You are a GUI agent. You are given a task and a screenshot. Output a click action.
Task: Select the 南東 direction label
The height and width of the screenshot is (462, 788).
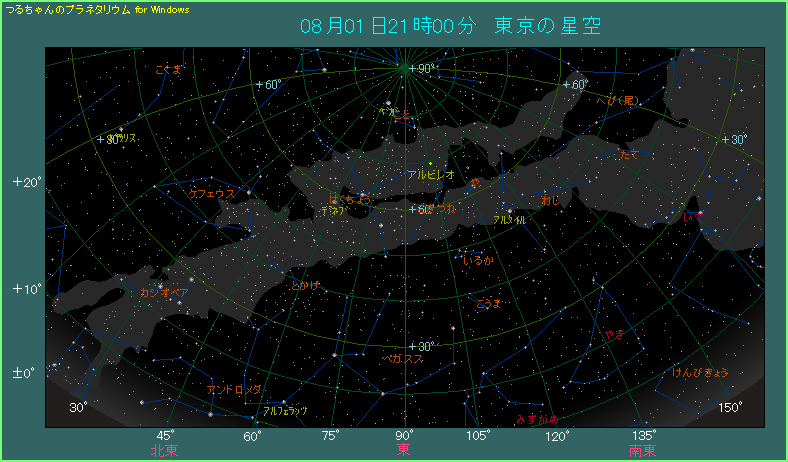[x=642, y=451]
